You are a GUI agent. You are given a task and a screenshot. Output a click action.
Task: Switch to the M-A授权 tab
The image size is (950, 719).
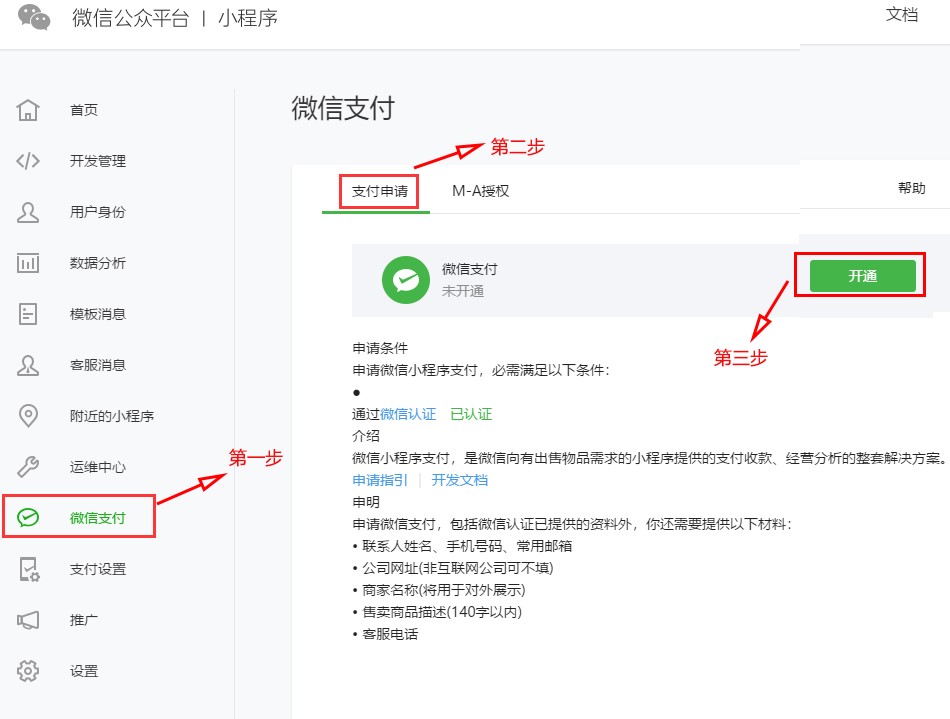tap(480, 191)
